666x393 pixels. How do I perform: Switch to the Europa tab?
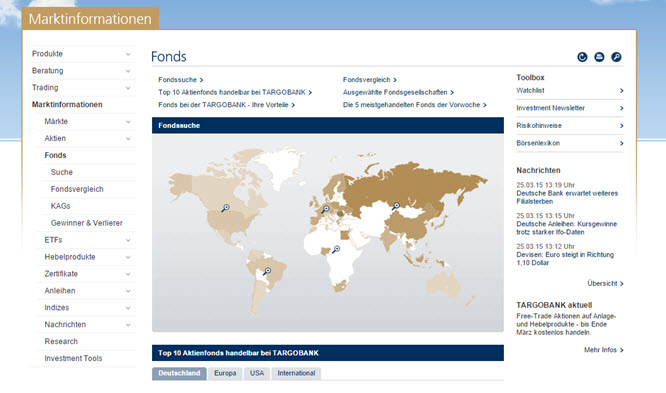[x=225, y=373]
